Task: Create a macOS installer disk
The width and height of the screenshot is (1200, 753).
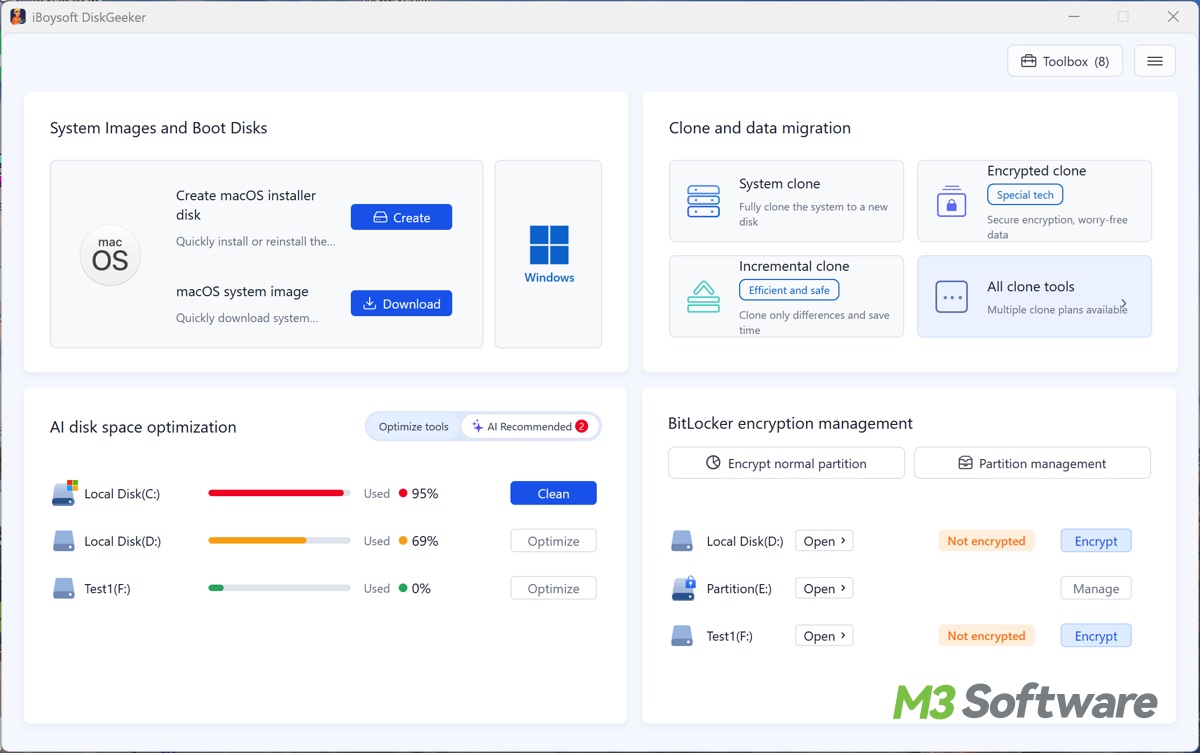Action: [401, 217]
